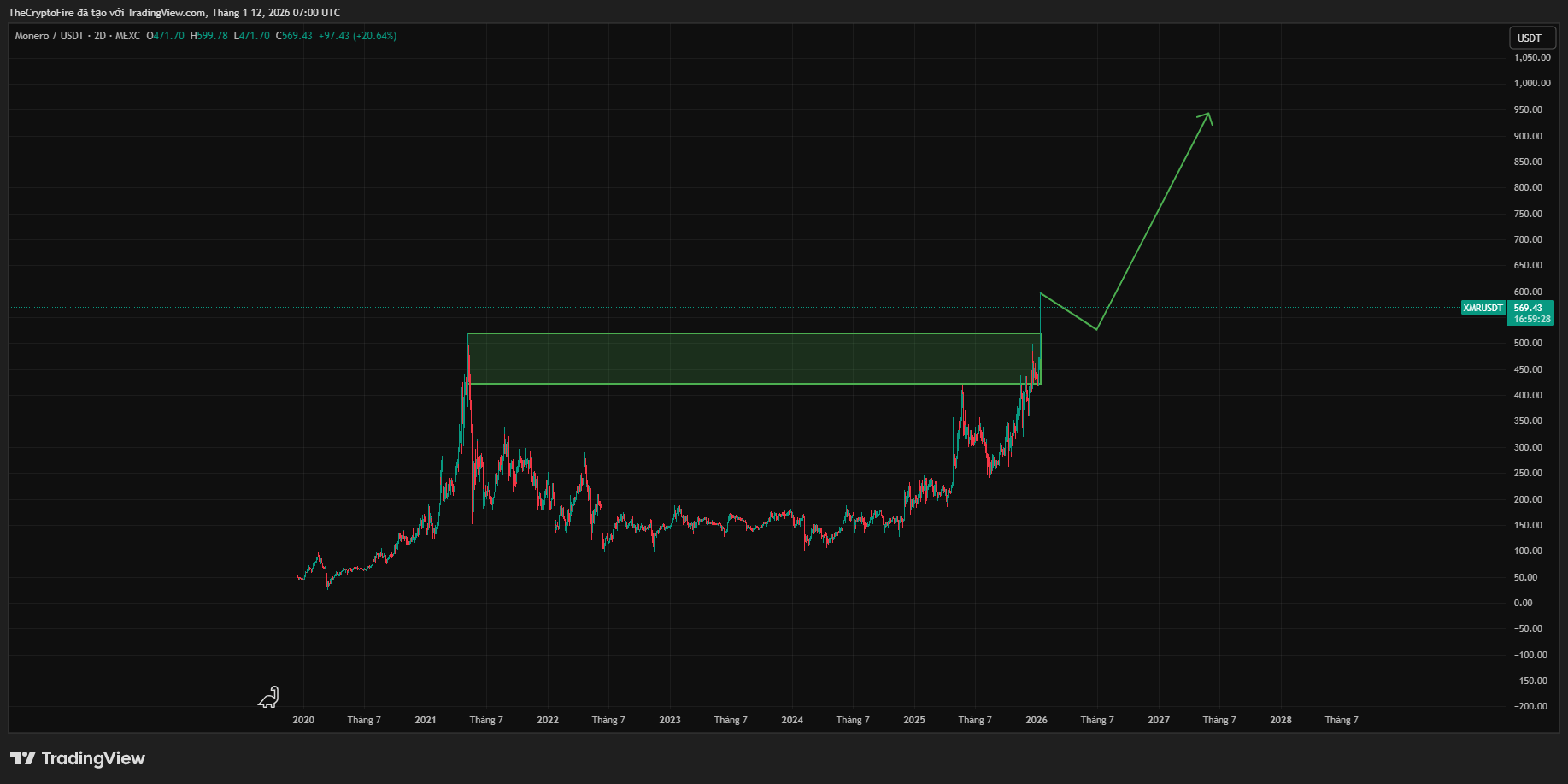Click the close value C569.43 in legend

click(x=295, y=36)
